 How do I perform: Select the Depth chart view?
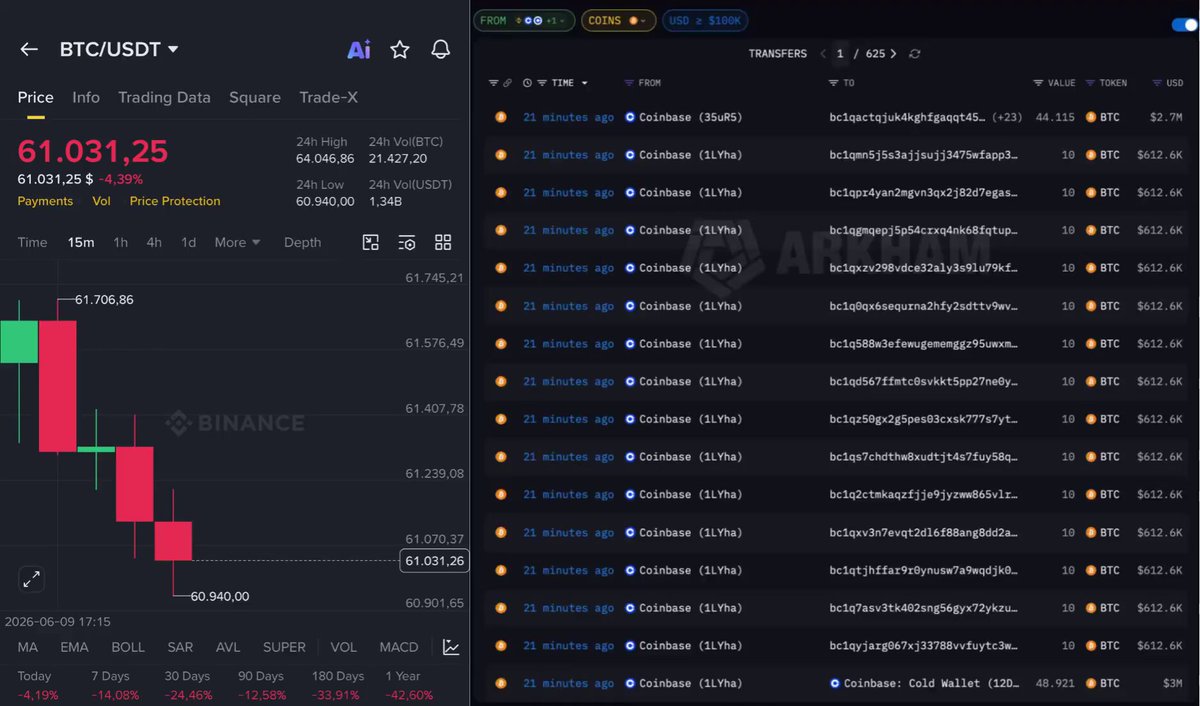click(303, 242)
